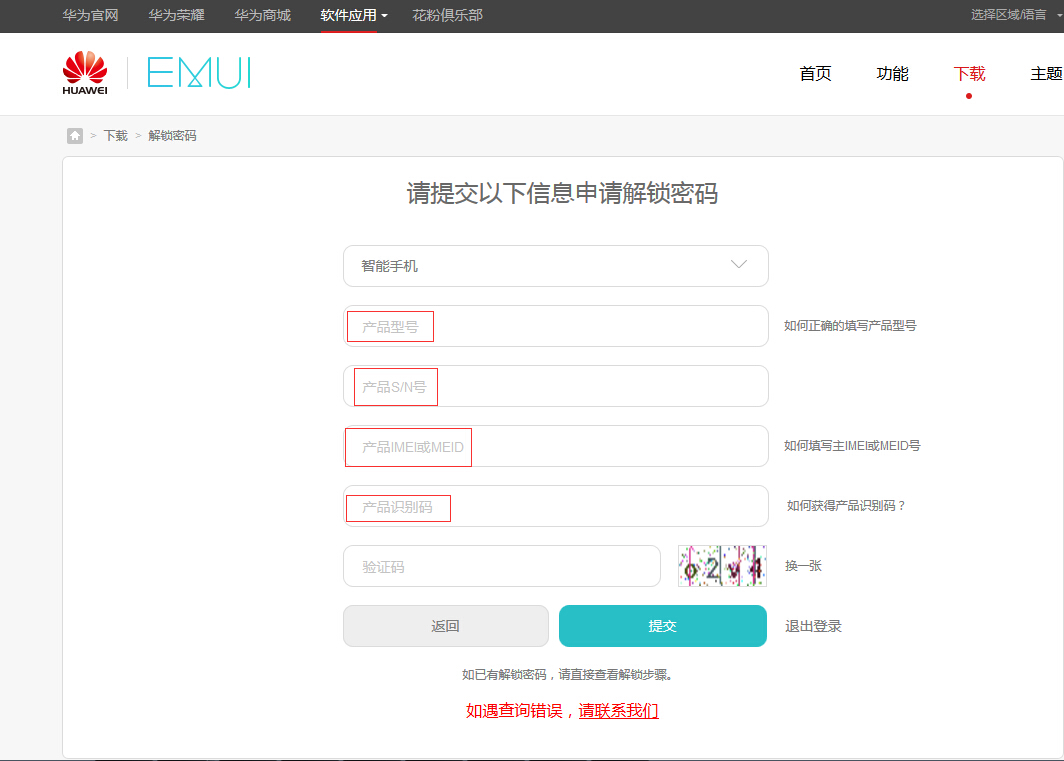
Task: Click 退出登录 to log out
Action: click(813, 626)
